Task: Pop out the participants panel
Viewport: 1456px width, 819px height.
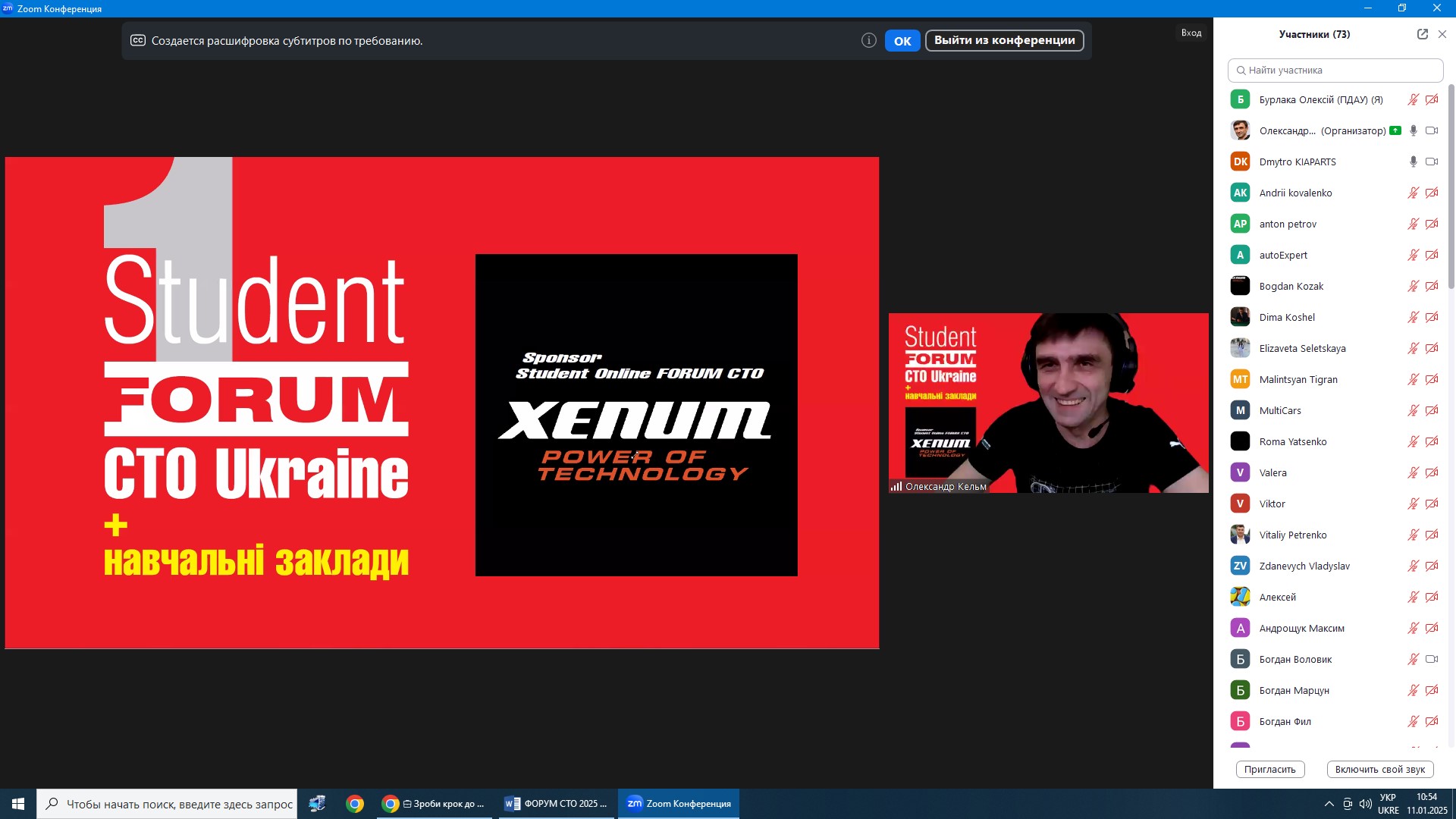Action: 1423,34
